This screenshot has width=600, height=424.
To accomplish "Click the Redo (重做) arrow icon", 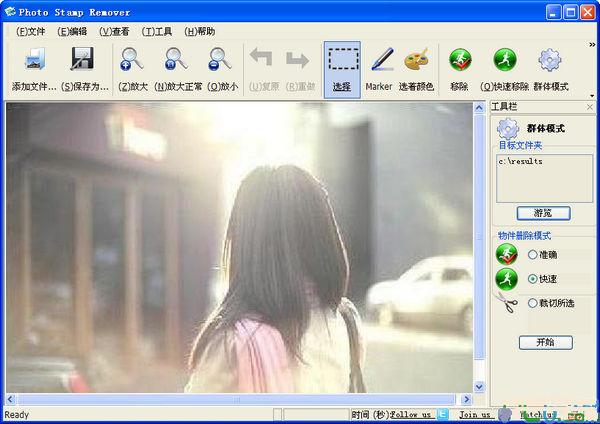I will pos(297,59).
